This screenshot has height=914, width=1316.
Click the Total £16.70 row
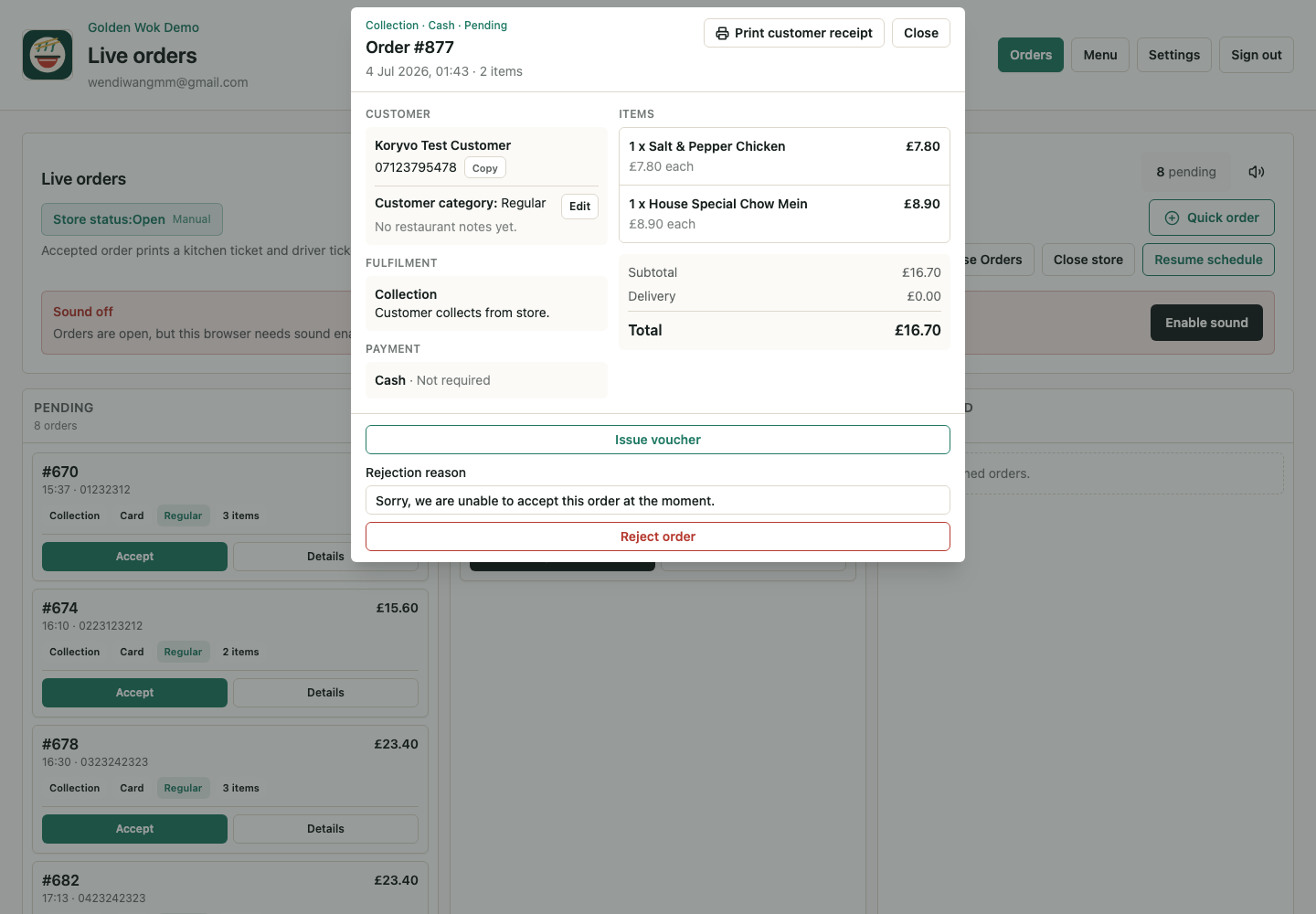(x=784, y=331)
